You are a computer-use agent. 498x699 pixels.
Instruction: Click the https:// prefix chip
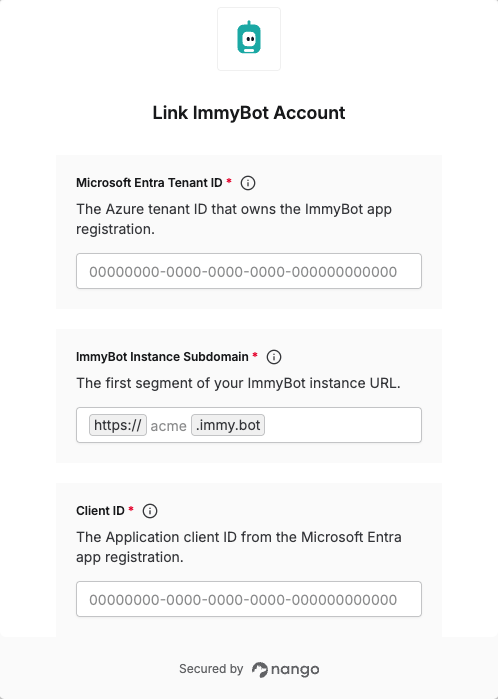tap(118, 425)
